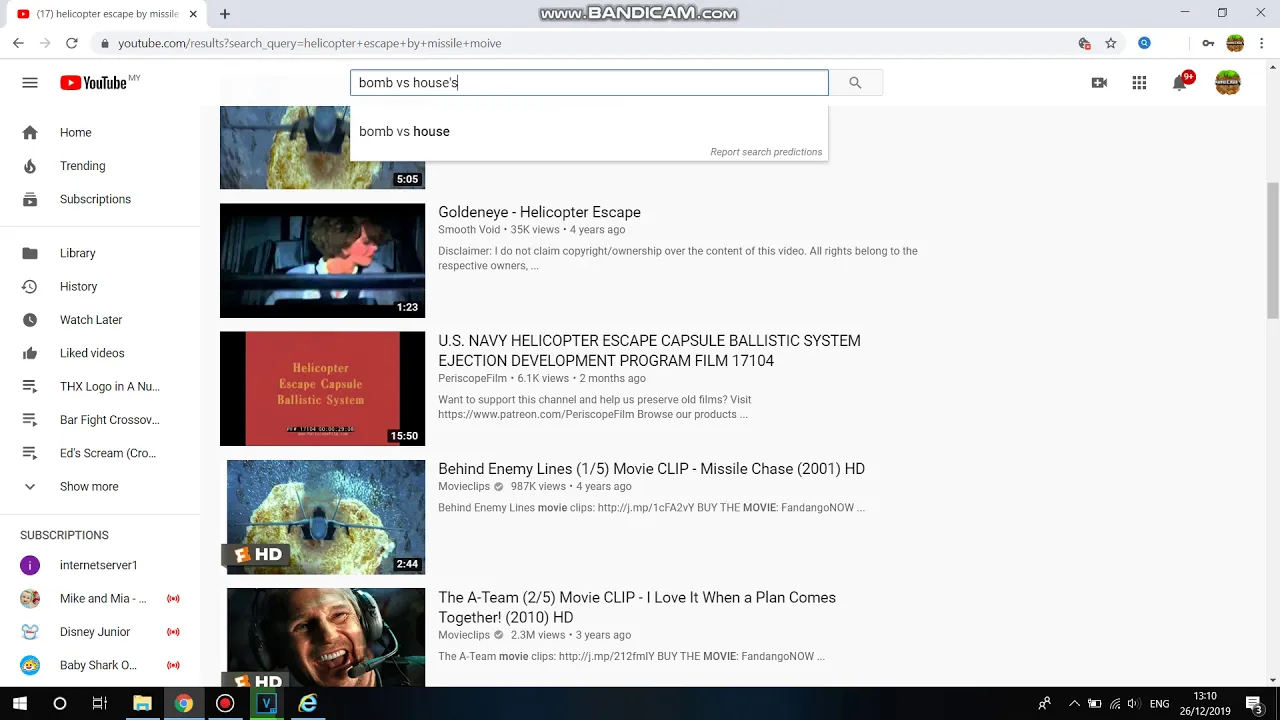This screenshot has height=720, width=1280.
Task: Open the notifications bell
Action: [x=1180, y=83]
